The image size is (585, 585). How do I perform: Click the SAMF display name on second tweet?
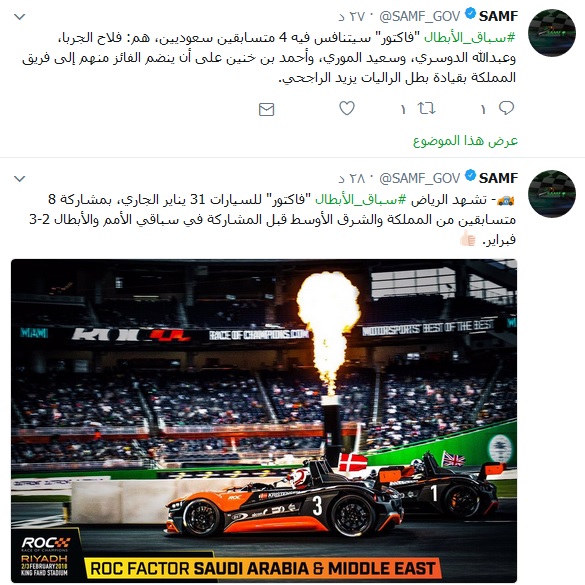[x=498, y=178]
